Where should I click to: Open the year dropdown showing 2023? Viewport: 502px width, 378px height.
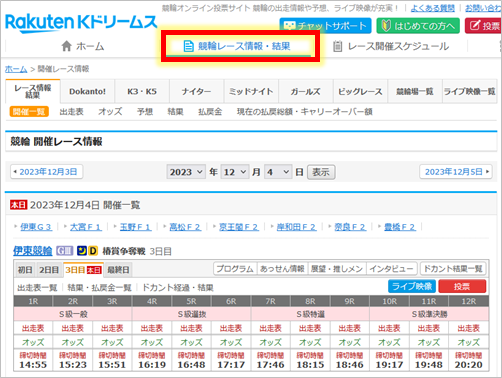pyautogui.click(x=186, y=172)
